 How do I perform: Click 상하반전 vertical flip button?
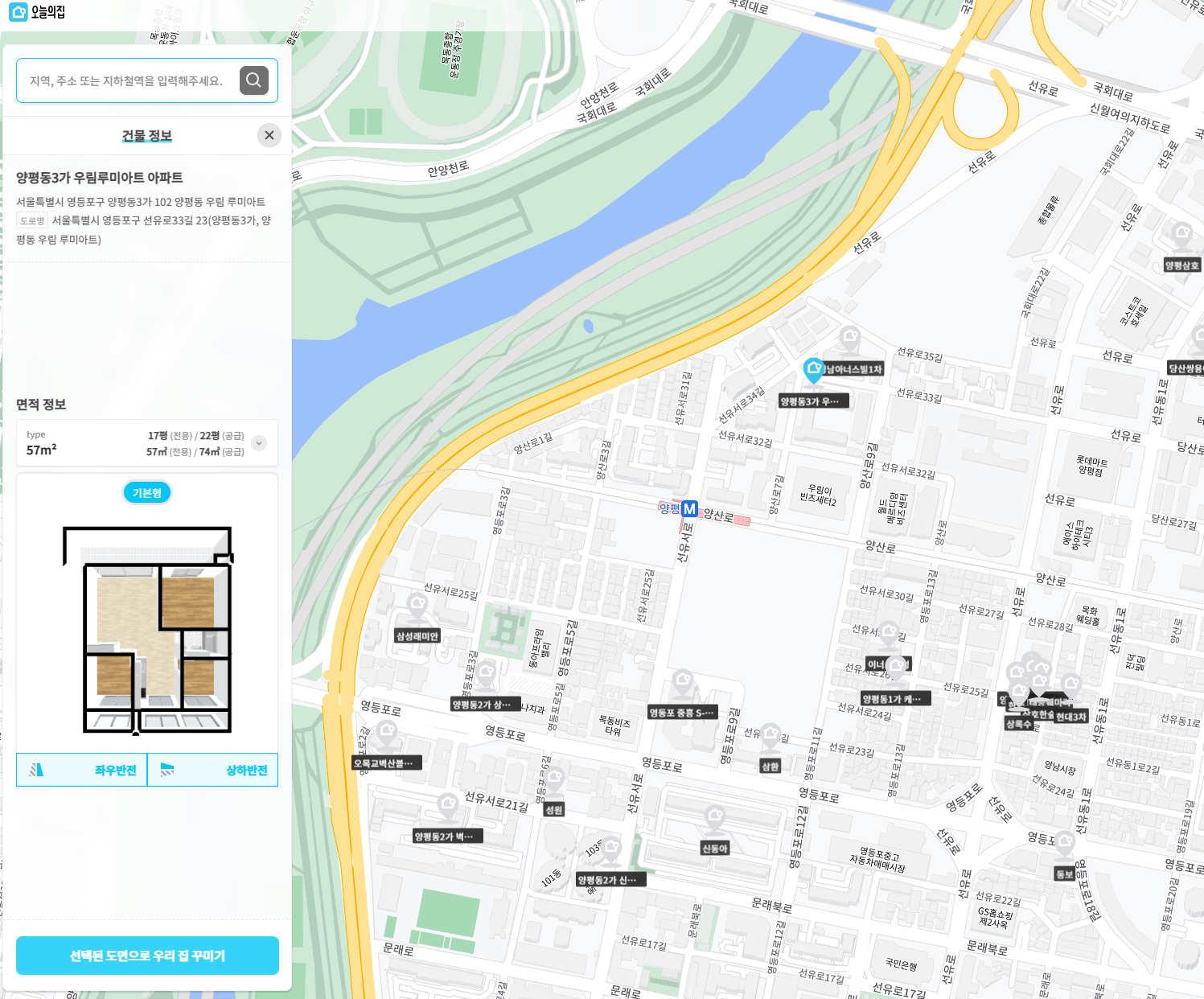(x=213, y=770)
